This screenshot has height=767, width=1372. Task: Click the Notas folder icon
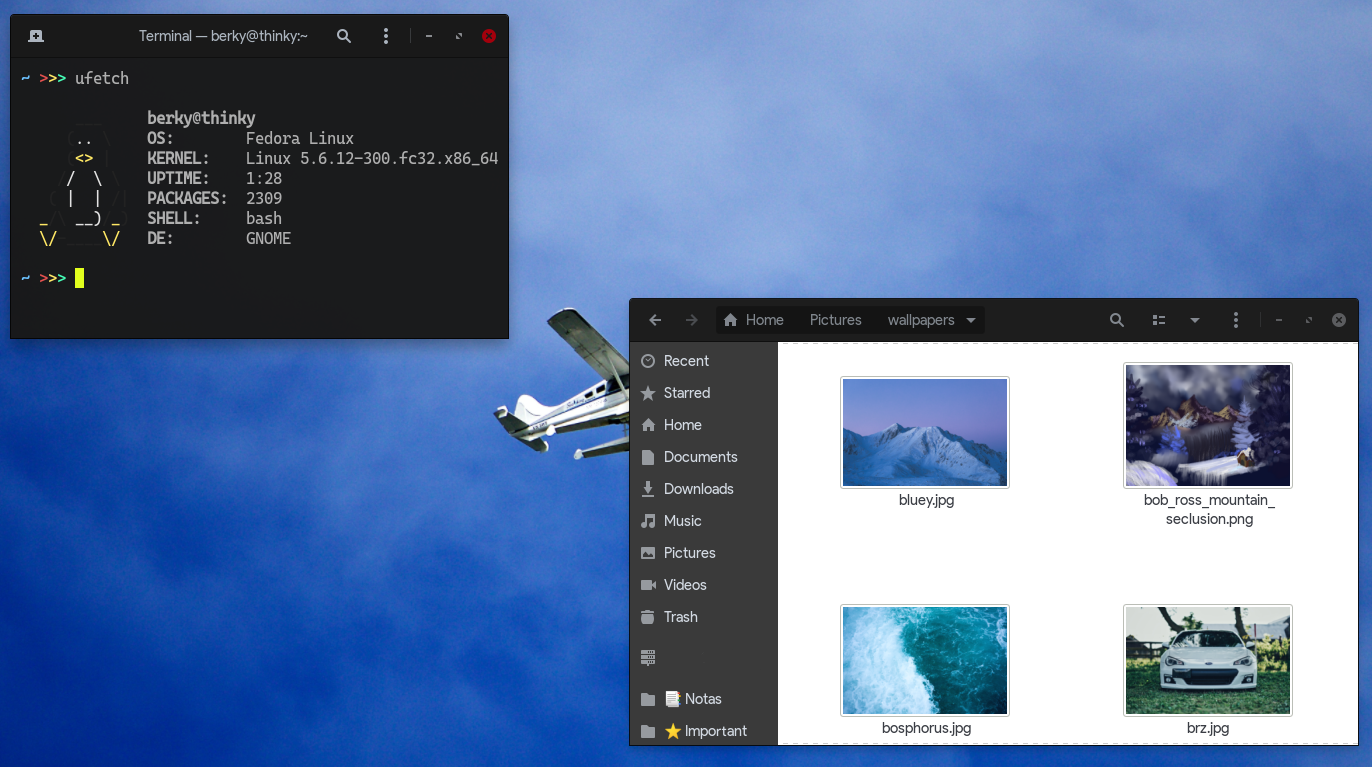pyautogui.click(x=648, y=699)
